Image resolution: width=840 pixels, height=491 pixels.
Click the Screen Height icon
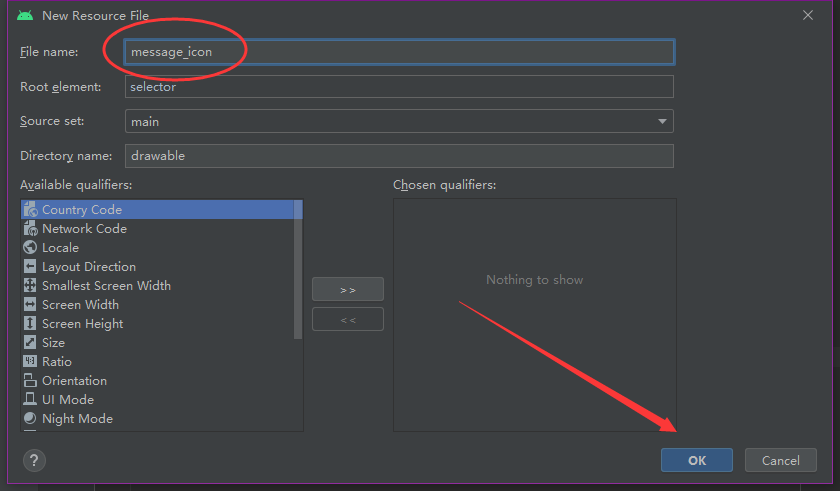coord(30,323)
